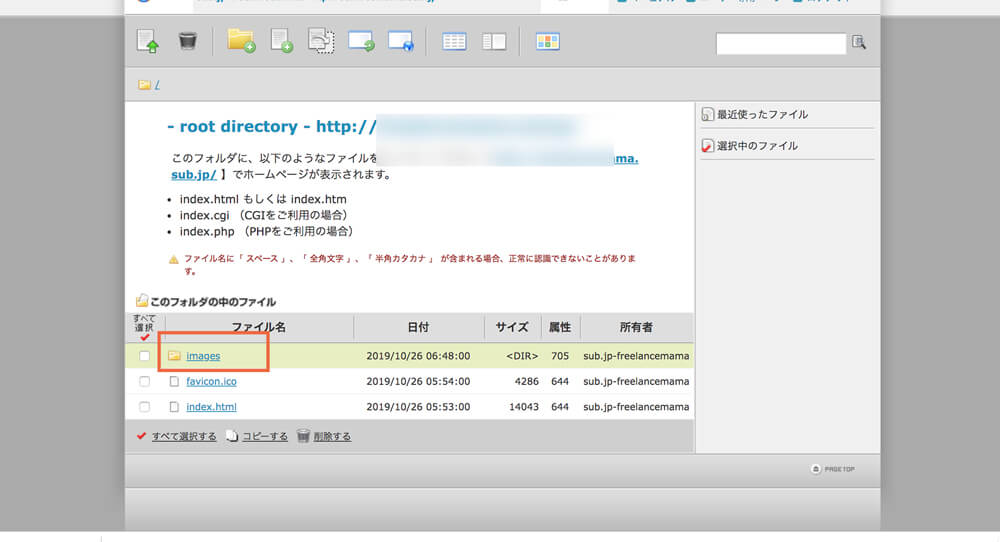Click the コピーする link

click(x=265, y=437)
